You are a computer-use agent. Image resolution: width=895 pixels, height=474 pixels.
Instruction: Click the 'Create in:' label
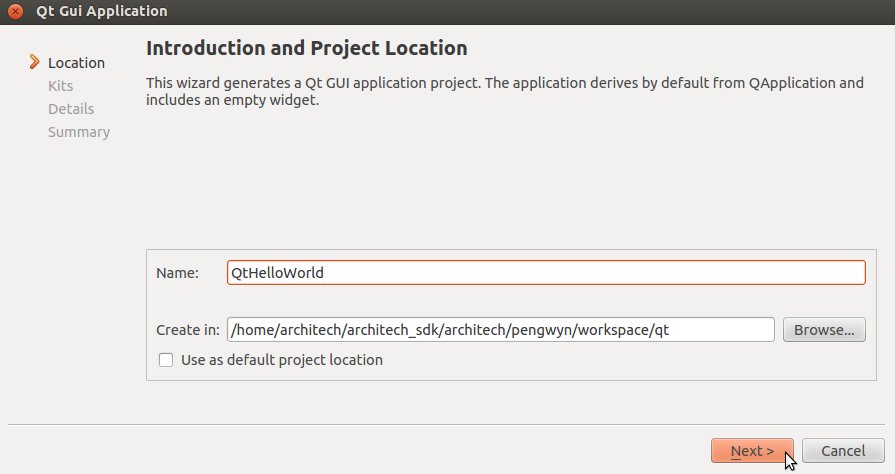pos(188,330)
